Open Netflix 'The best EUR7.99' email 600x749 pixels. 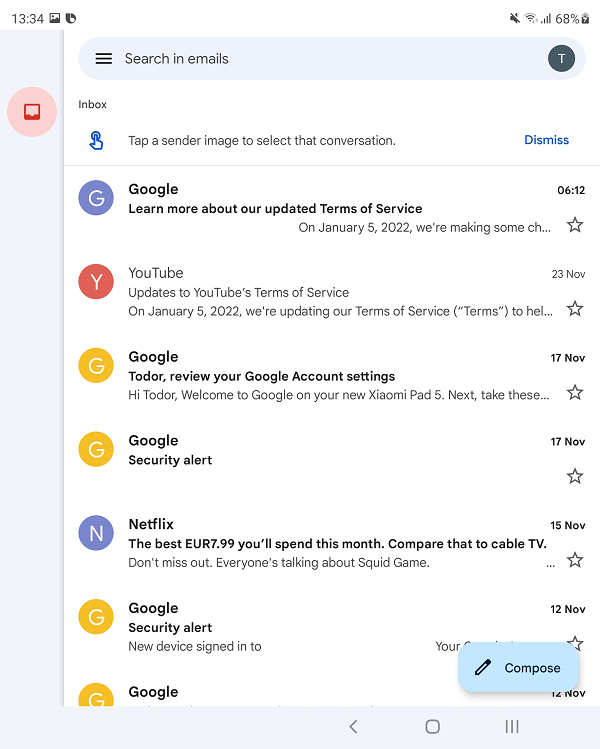tap(332, 543)
